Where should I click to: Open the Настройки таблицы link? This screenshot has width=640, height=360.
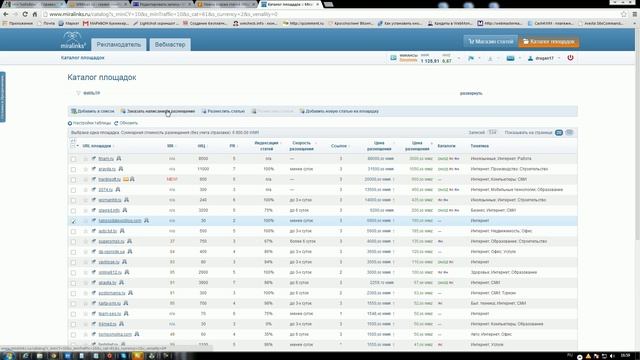[92, 123]
